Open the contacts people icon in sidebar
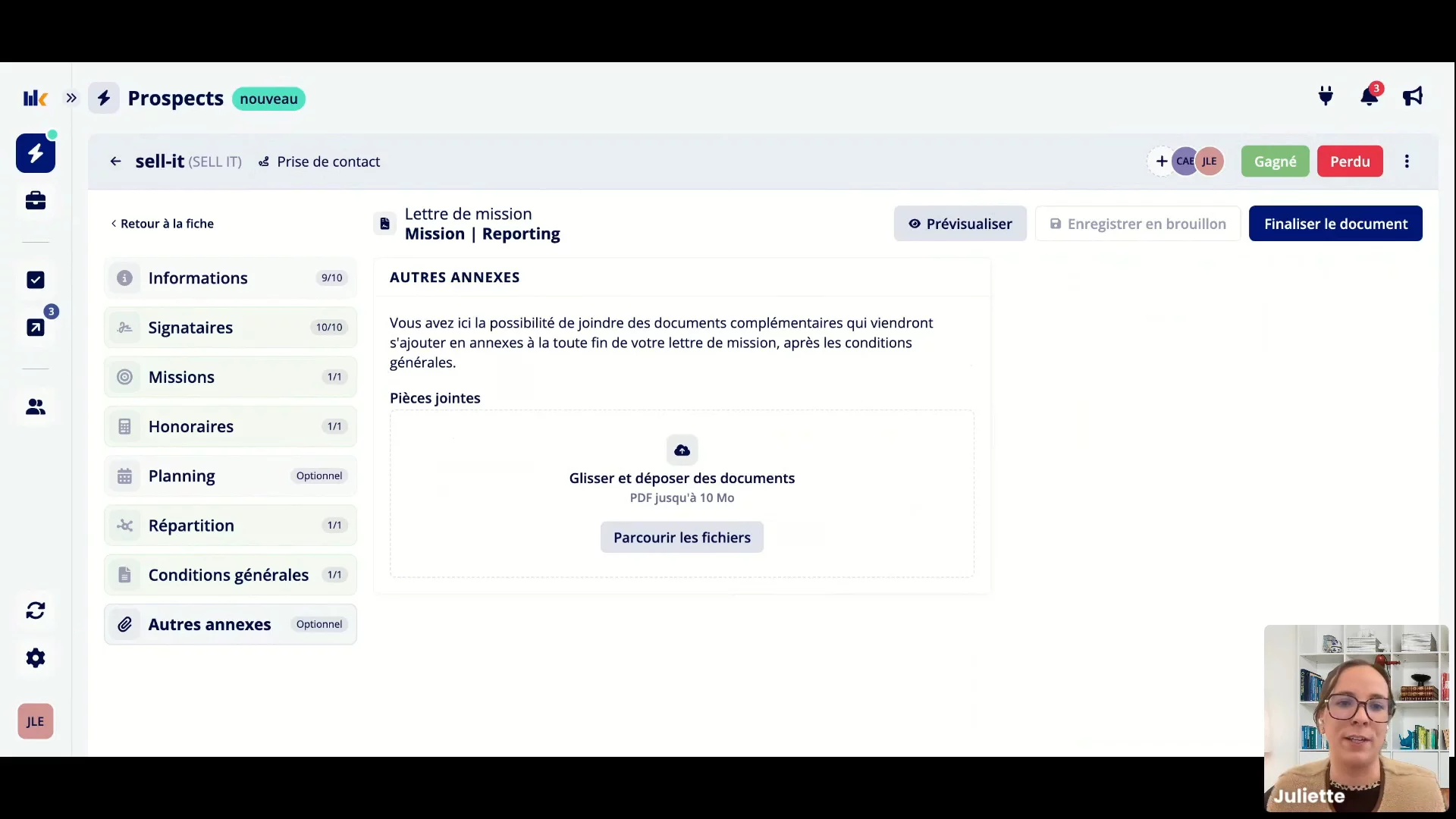Screen dimensions: 1456x819 click(36, 407)
